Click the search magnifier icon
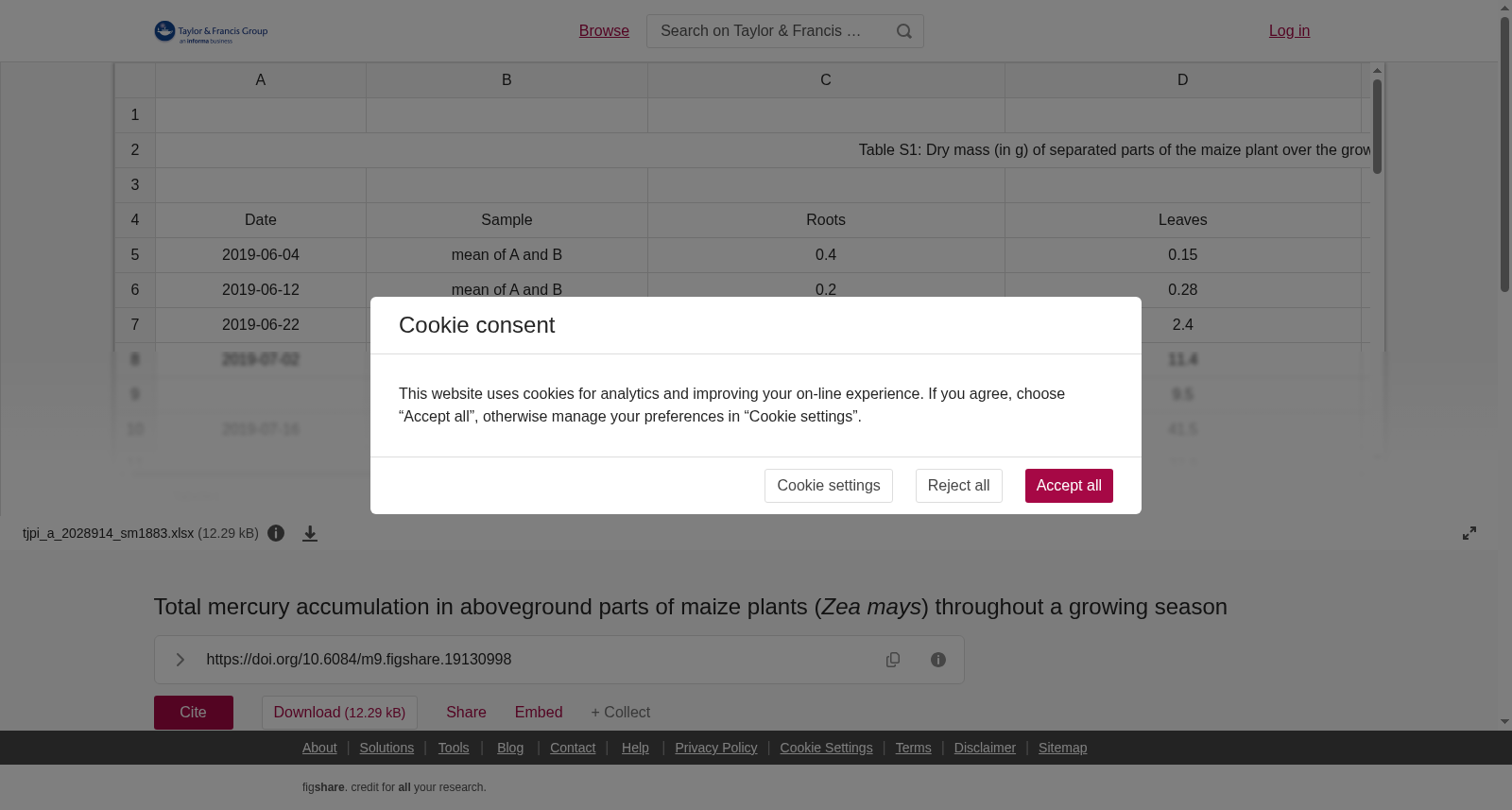This screenshot has height=810, width=1512. click(904, 31)
